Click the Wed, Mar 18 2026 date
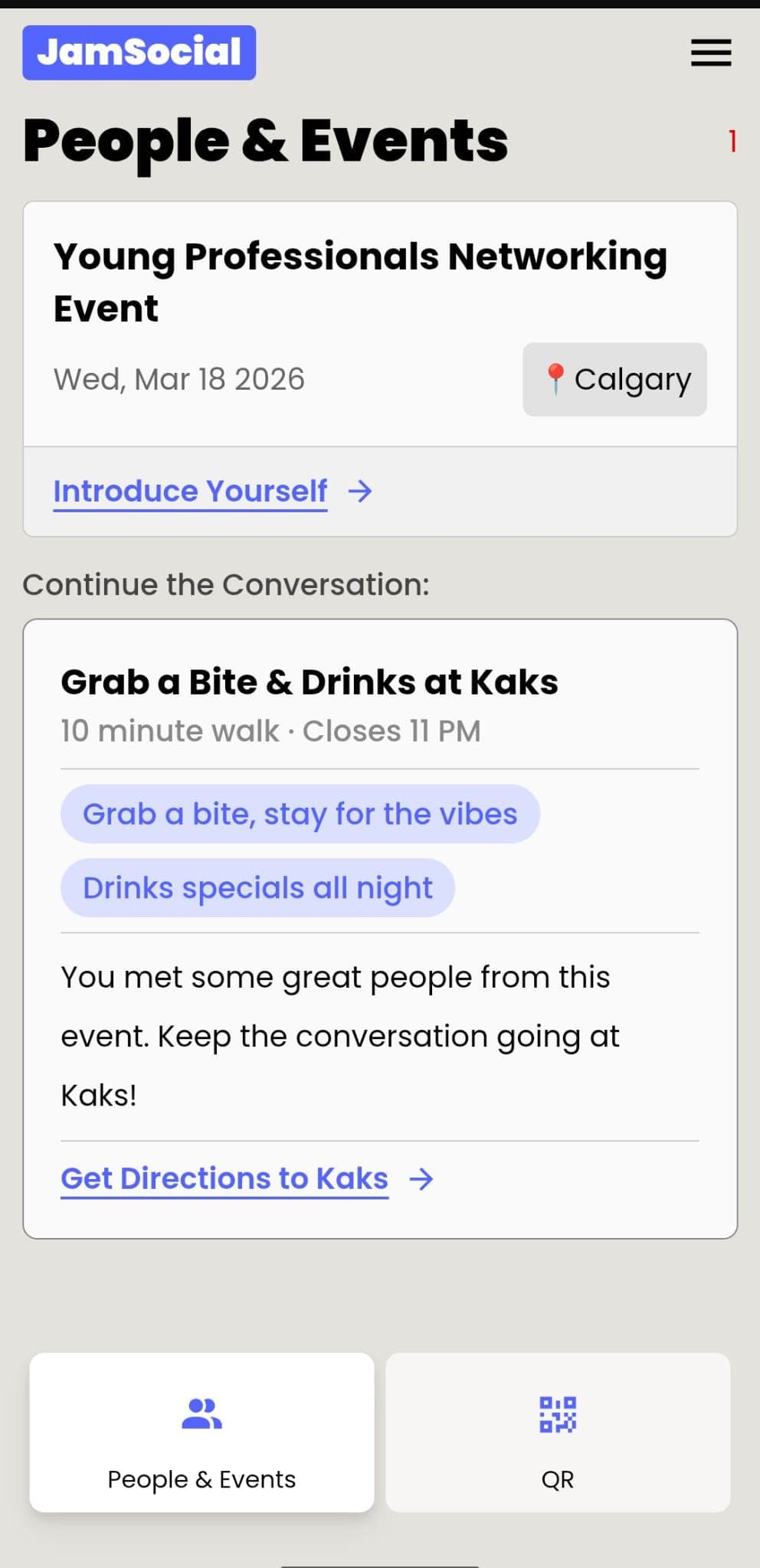 tap(179, 380)
